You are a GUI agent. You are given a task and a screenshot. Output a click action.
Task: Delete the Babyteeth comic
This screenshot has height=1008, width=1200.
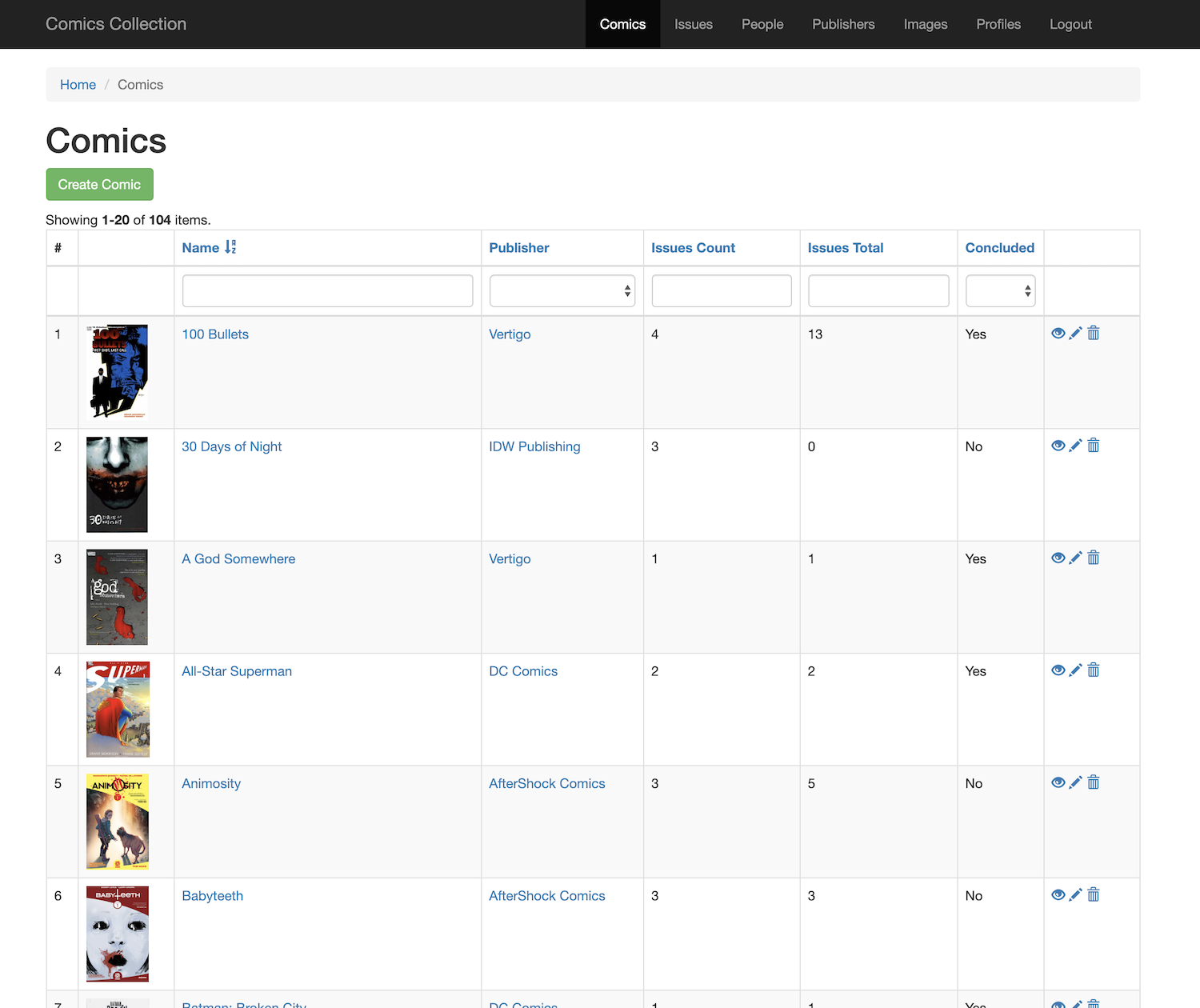(1094, 895)
